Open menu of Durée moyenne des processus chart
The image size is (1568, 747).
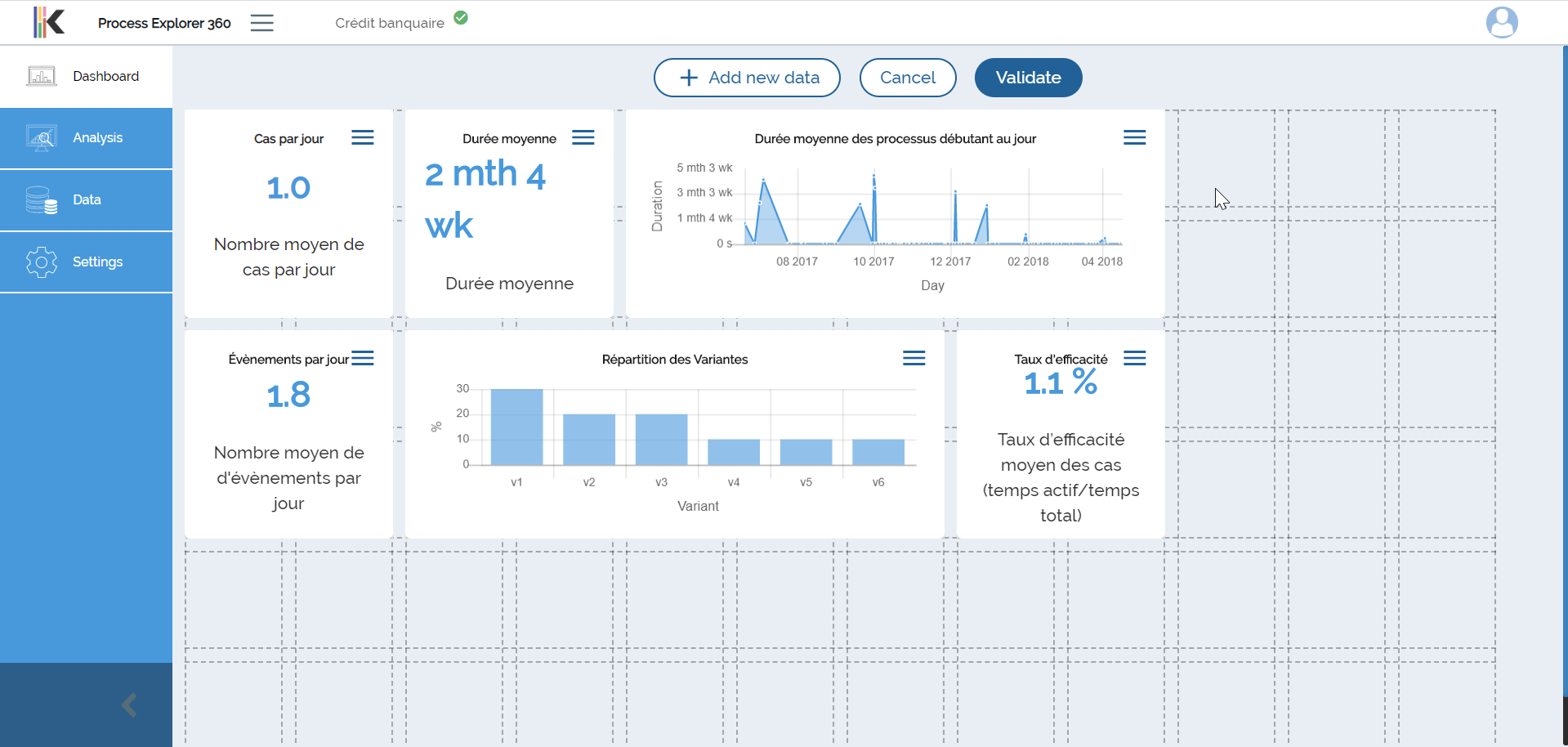[1135, 137]
